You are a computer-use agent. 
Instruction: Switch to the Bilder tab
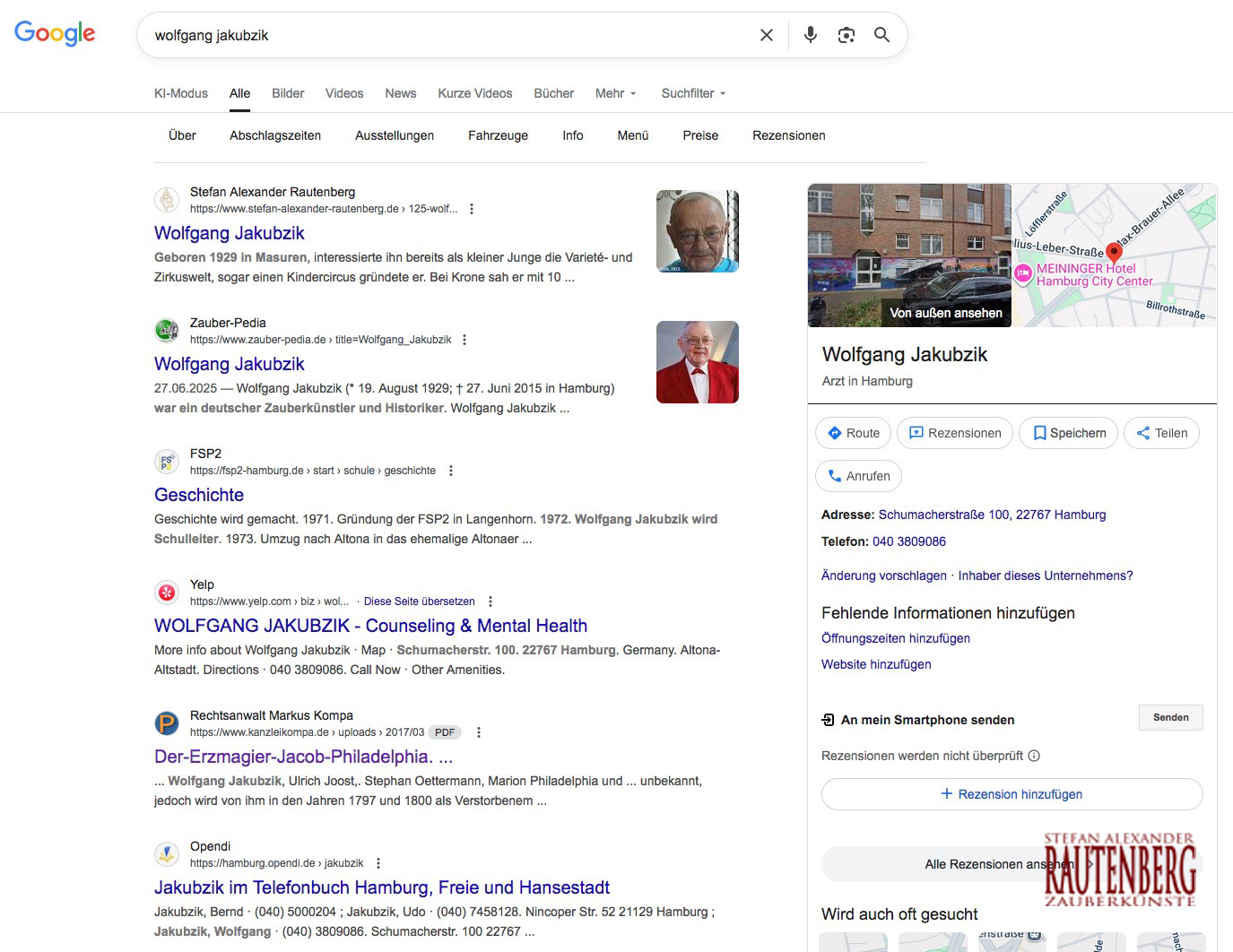(x=288, y=93)
